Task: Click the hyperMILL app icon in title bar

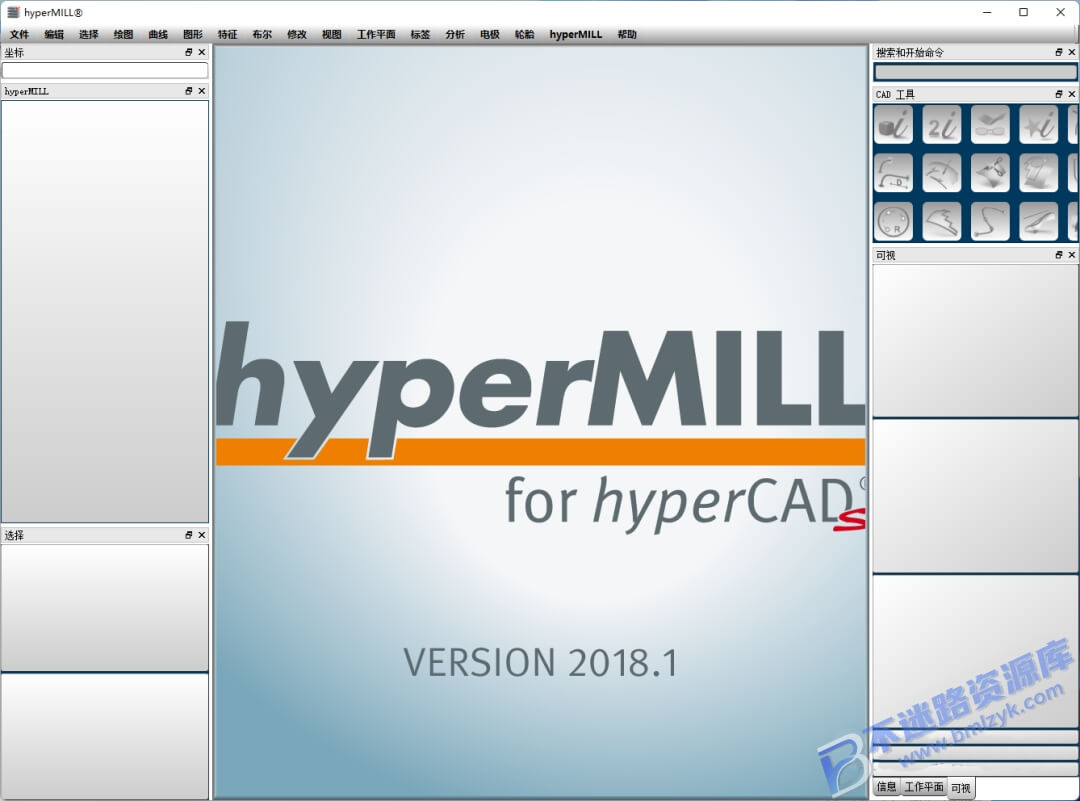Action: tap(13, 12)
